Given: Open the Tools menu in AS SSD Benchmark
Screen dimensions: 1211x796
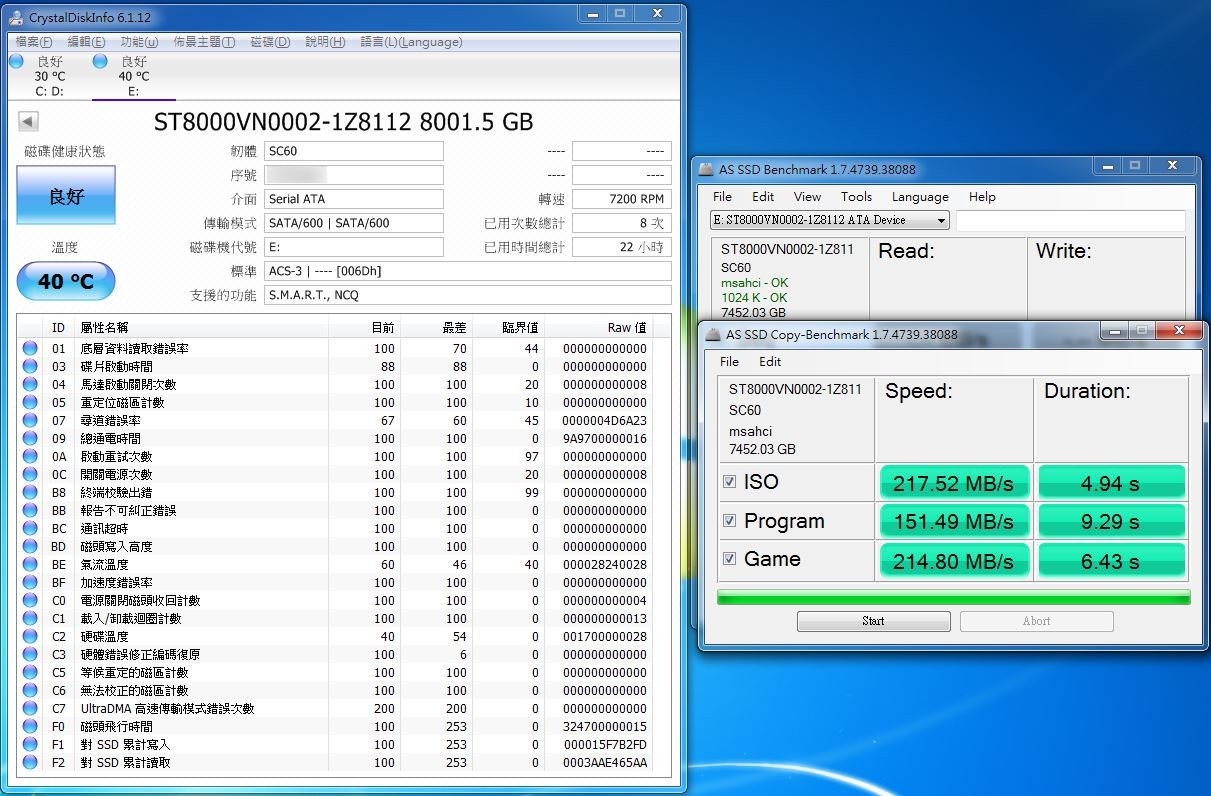Looking at the screenshot, I should (x=856, y=197).
